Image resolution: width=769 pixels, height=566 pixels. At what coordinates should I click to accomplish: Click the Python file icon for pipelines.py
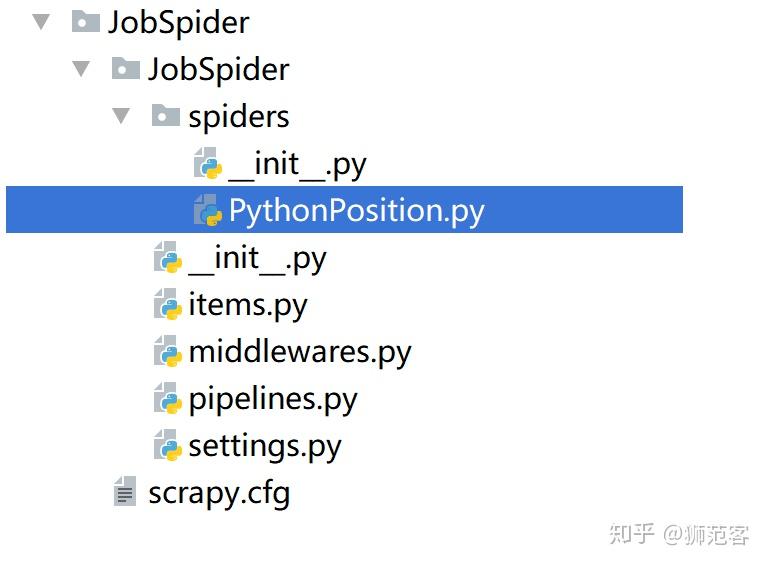click(x=167, y=398)
